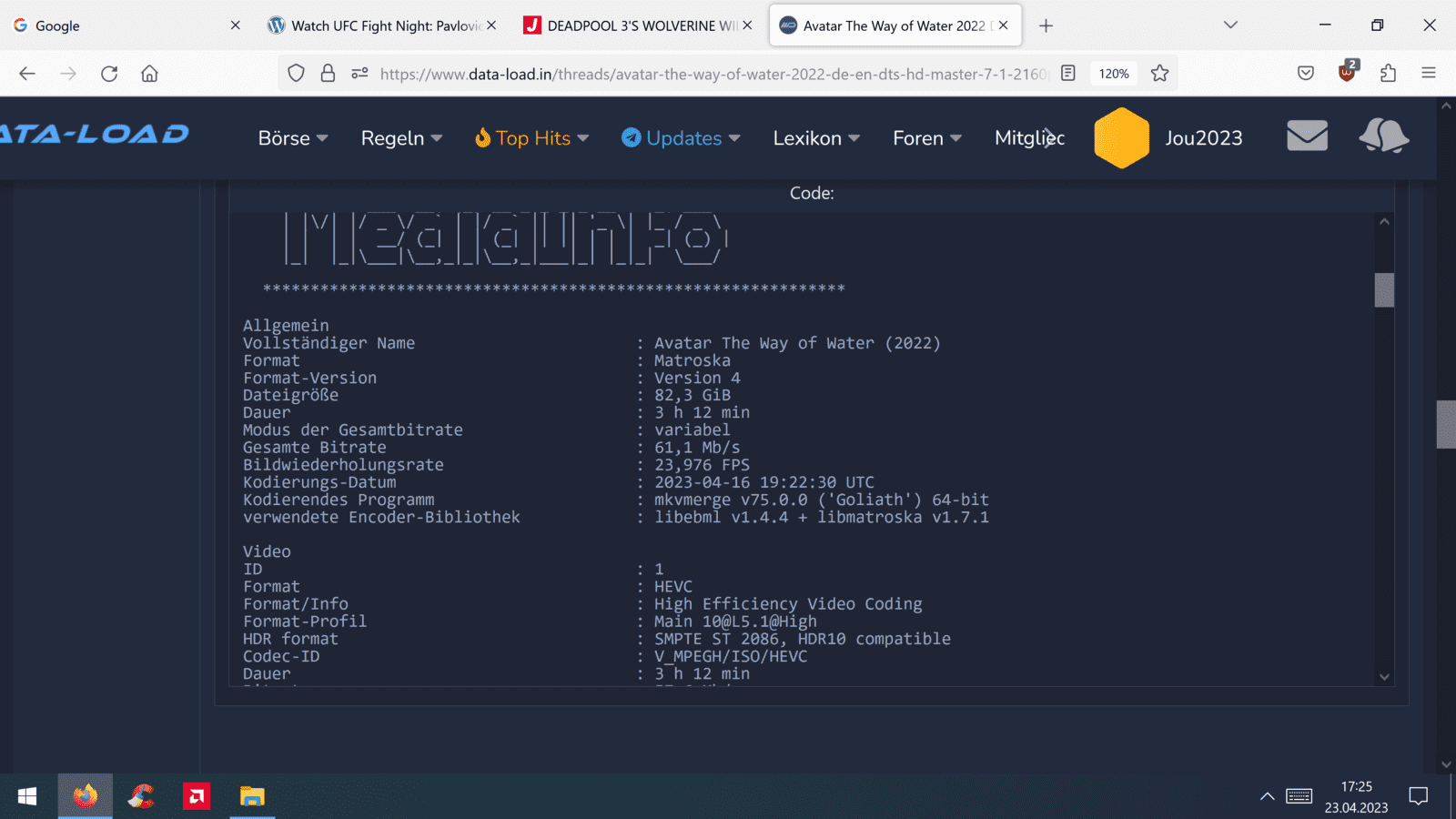This screenshot has height=819, width=1456.
Task: Open the Windows Start menu
Action: 27,796
